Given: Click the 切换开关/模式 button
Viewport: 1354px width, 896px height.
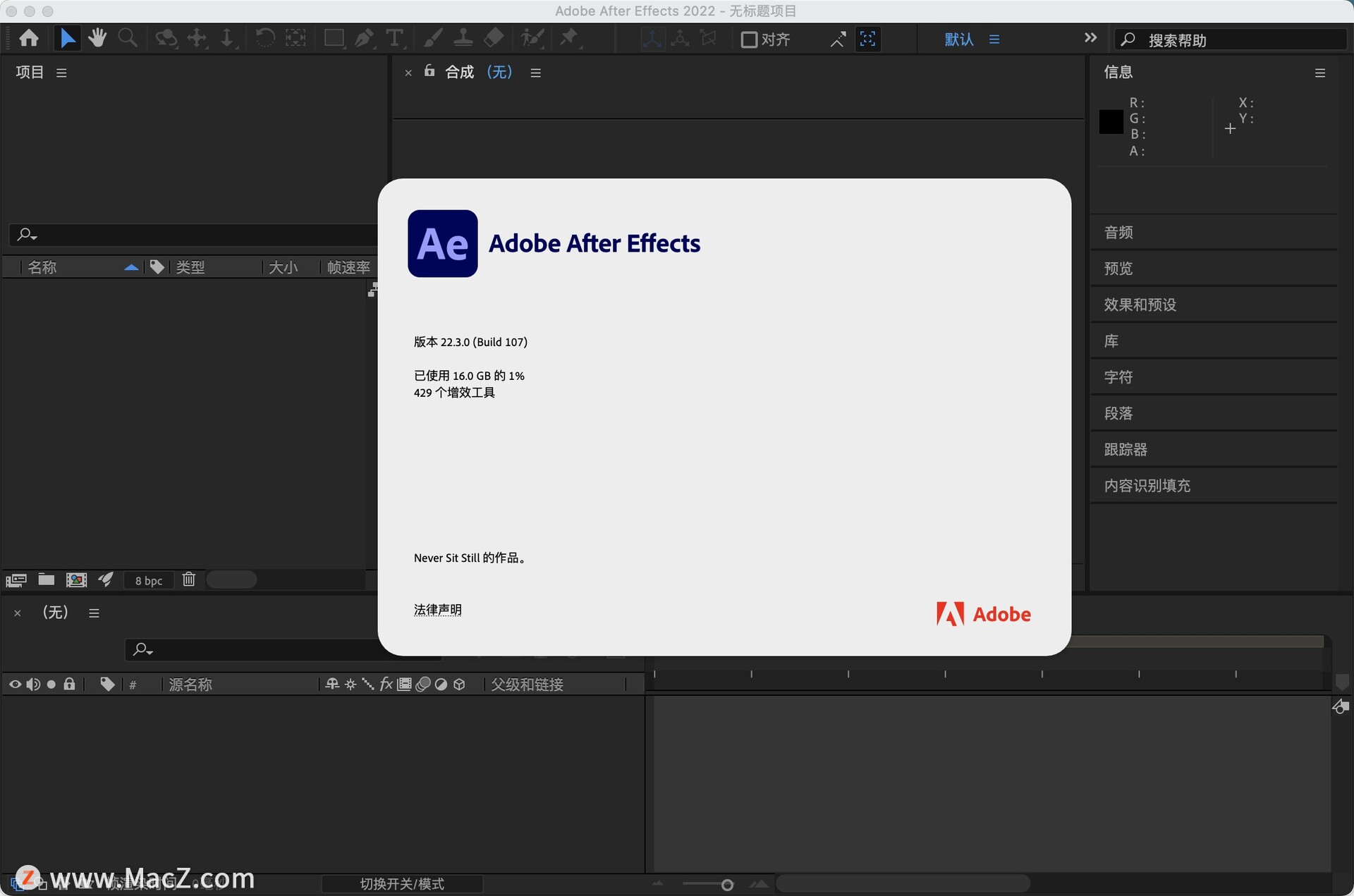Looking at the screenshot, I should click(402, 884).
